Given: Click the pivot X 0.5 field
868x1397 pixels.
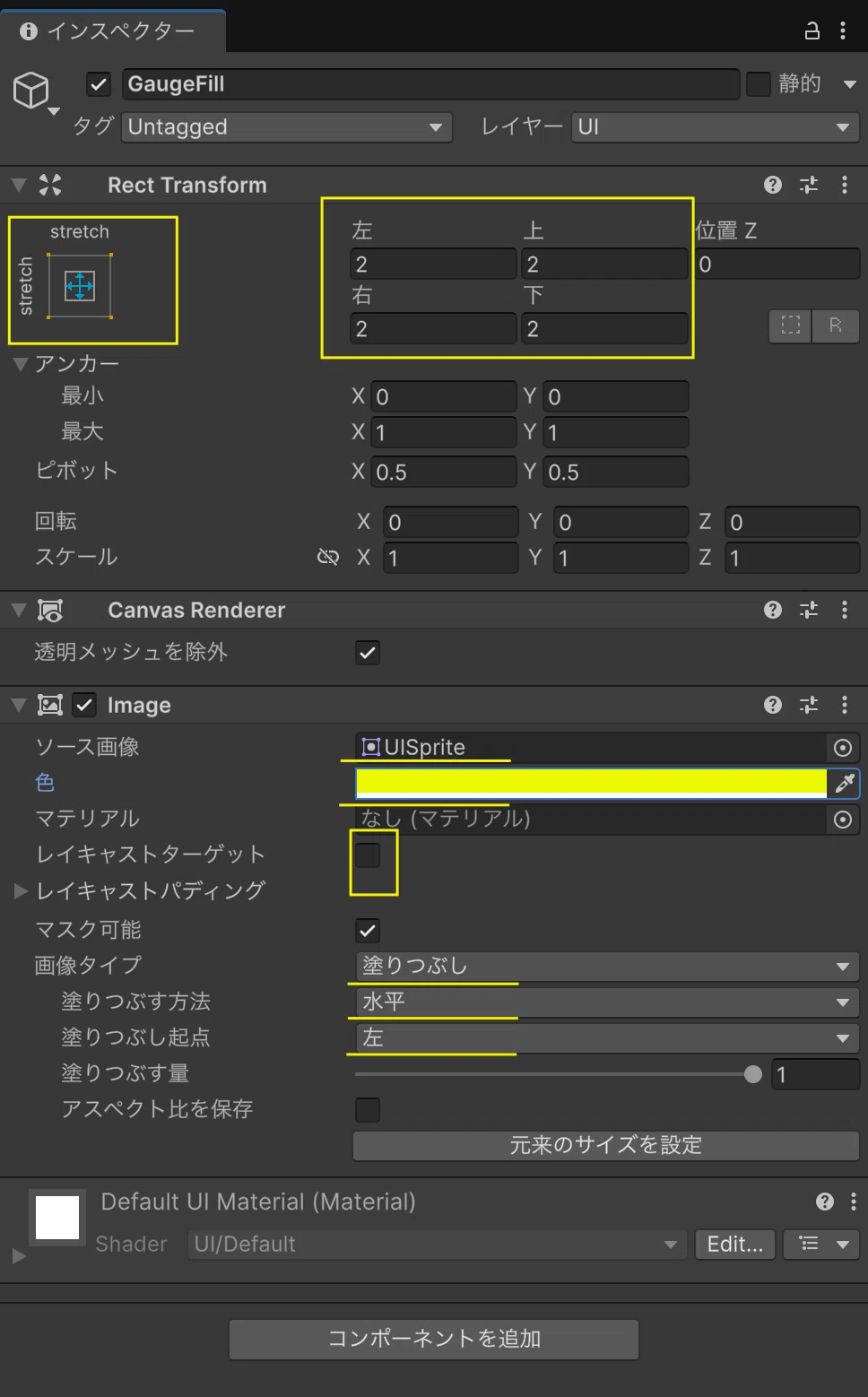Looking at the screenshot, I should 443,473.
